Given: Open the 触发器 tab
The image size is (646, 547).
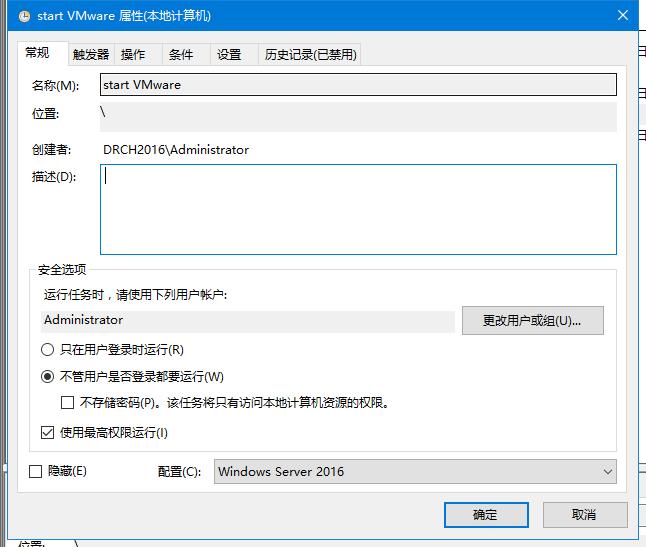Looking at the screenshot, I should [91, 54].
